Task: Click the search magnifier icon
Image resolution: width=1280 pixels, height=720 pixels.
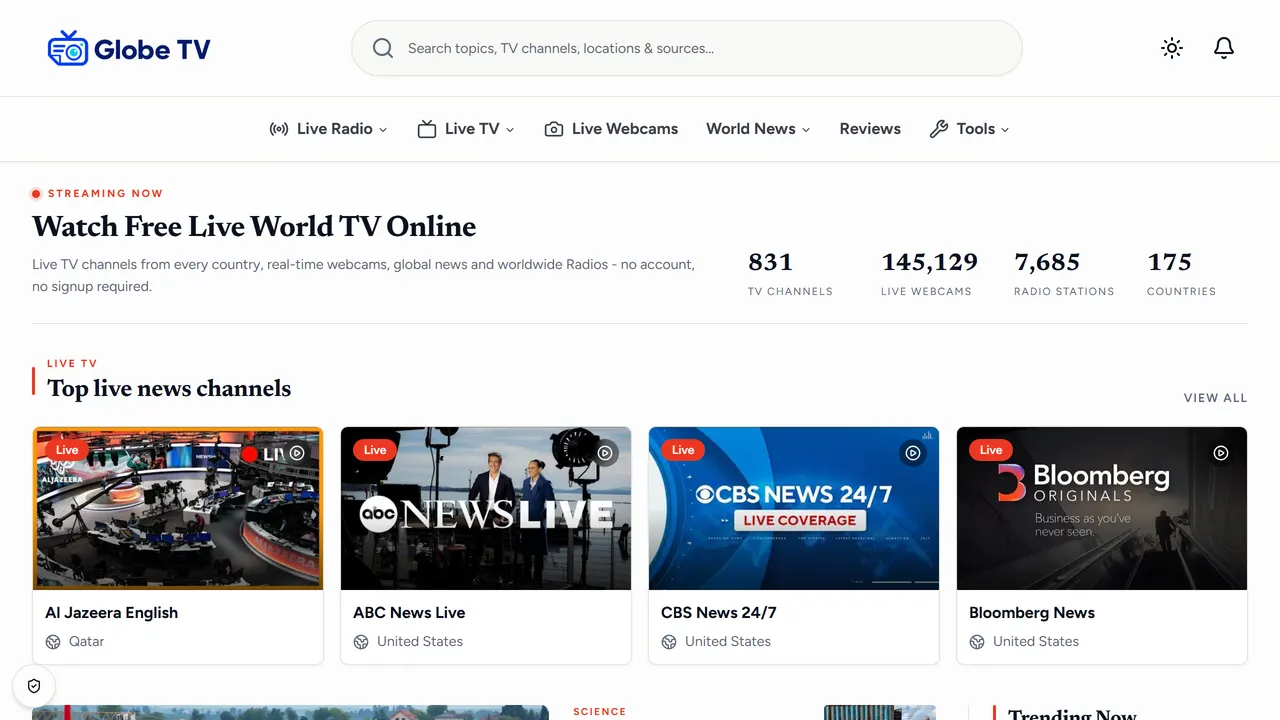Action: pos(383,48)
